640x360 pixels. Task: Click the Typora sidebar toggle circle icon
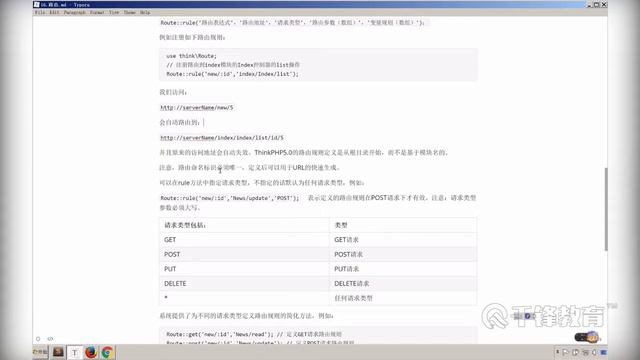tap(38, 339)
